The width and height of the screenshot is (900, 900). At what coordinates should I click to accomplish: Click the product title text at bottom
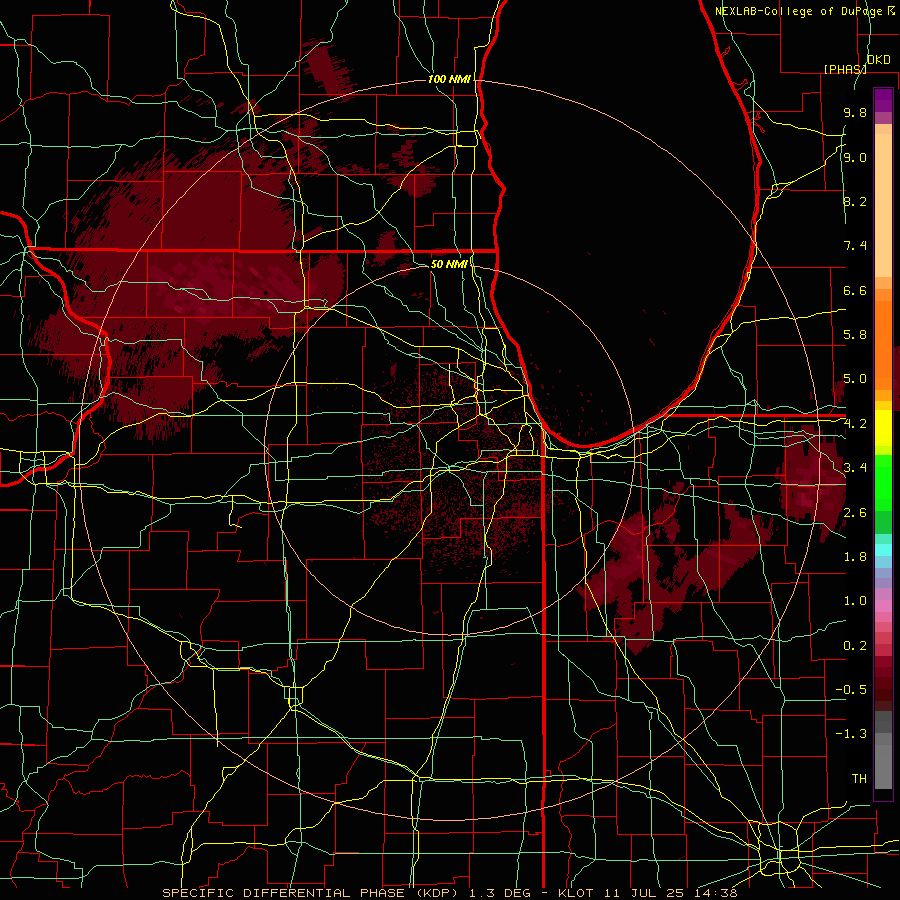point(450,893)
